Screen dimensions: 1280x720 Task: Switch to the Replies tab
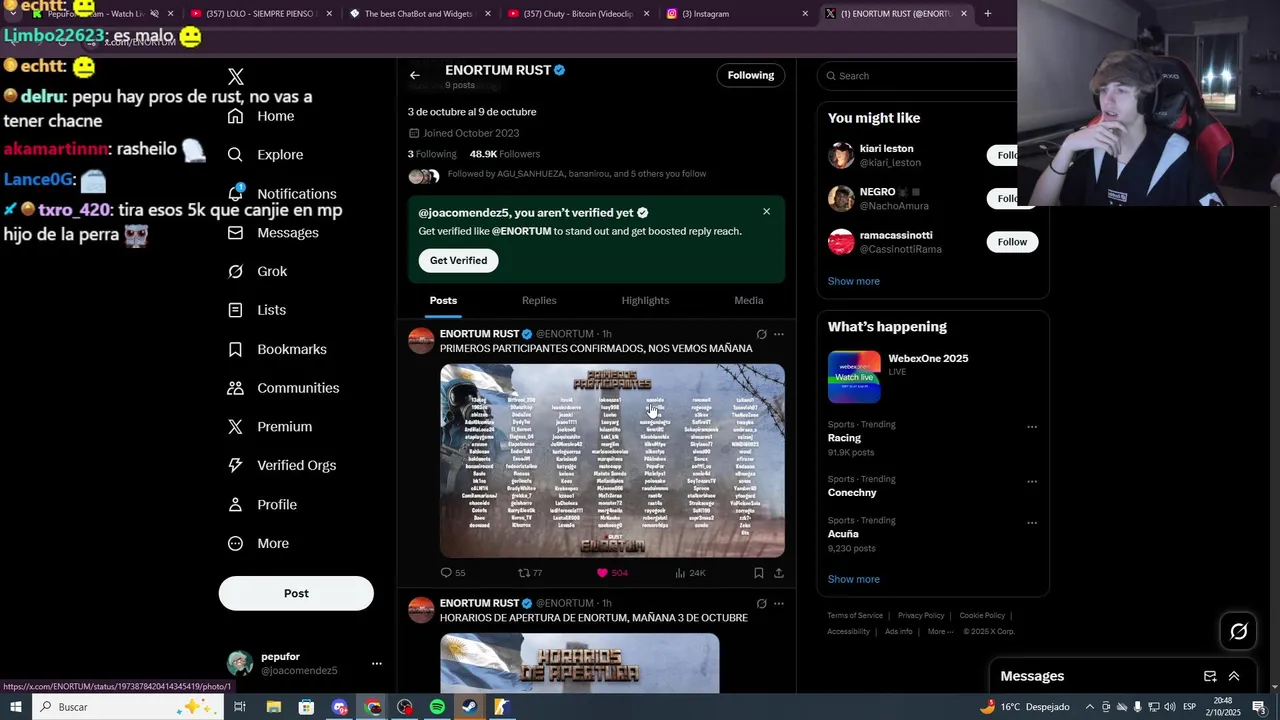(539, 300)
